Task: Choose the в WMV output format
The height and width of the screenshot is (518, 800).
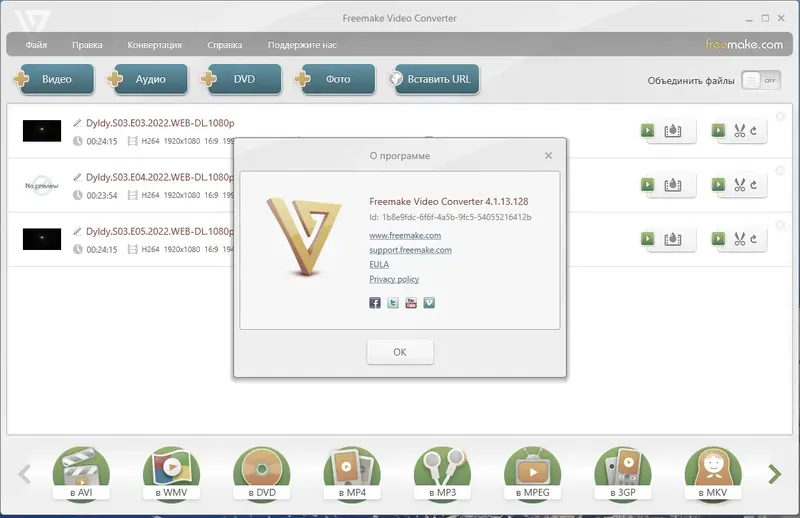Action: click(171, 474)
